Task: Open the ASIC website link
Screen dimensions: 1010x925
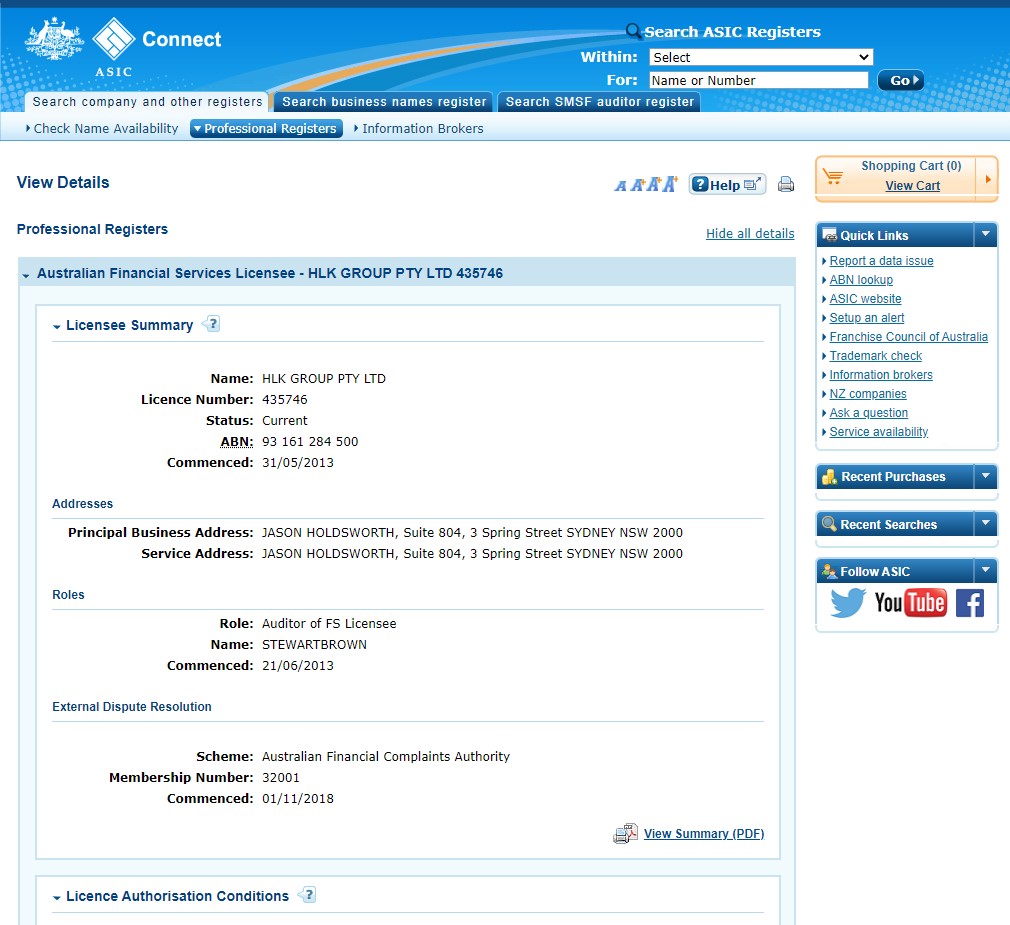Action: coord(865,298)
